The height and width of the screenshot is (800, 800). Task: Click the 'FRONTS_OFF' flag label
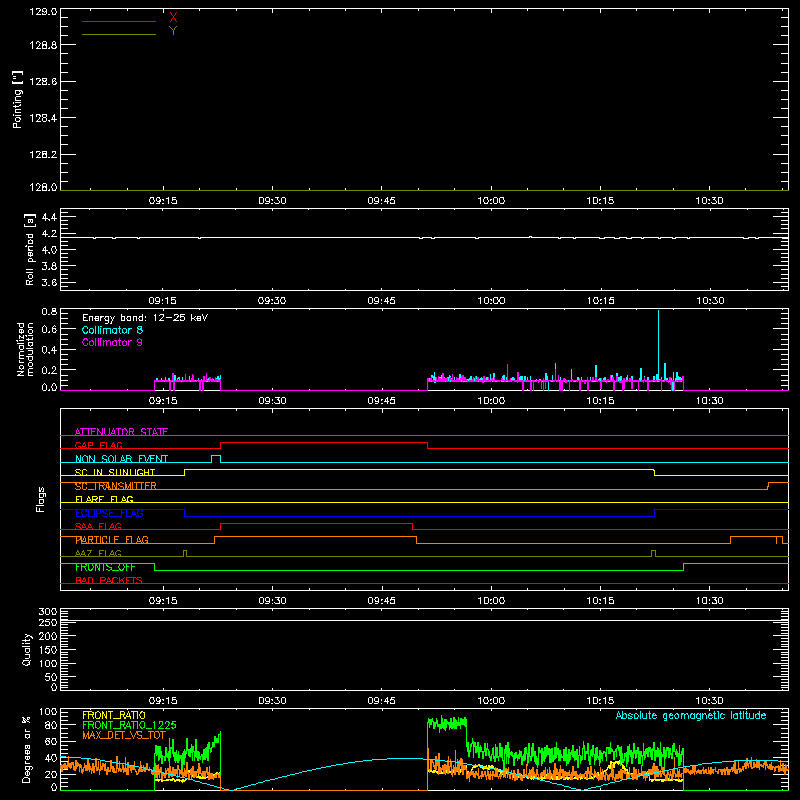tap(105, 567)
